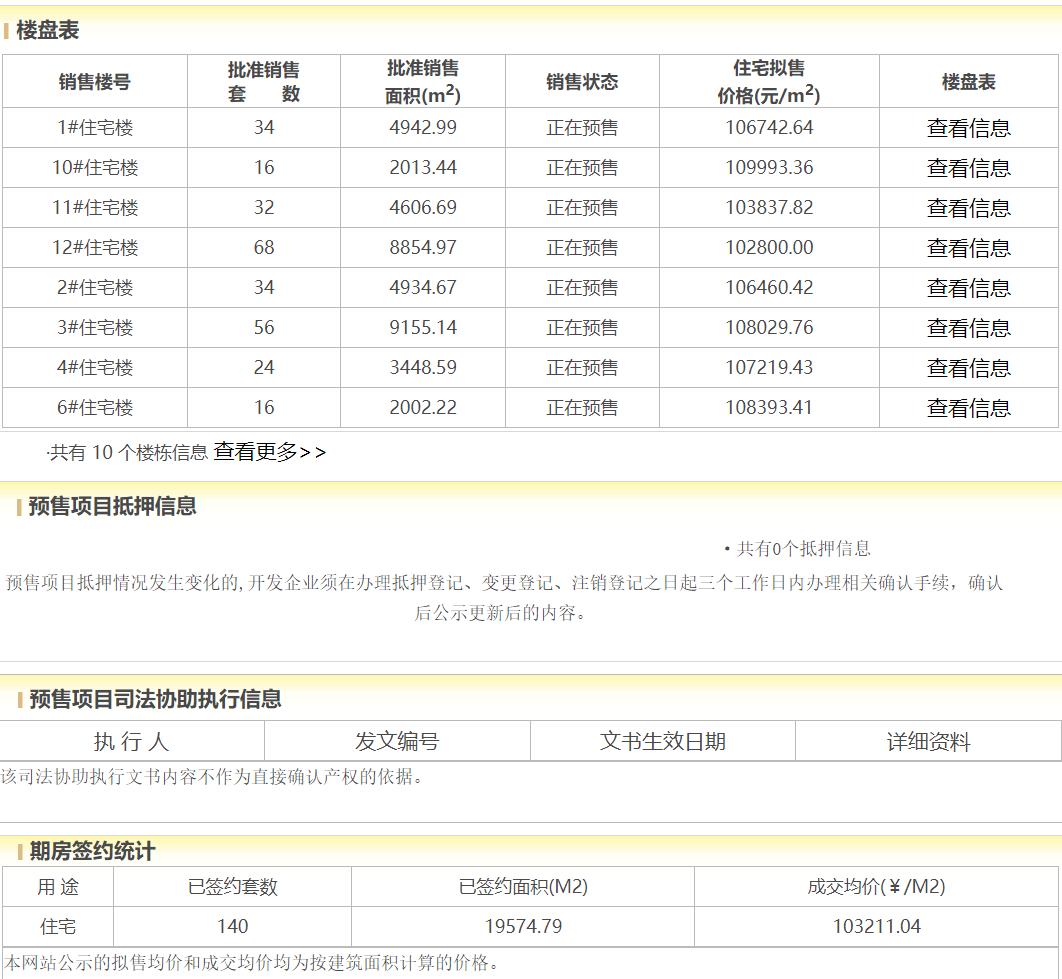
Task: Click the 预售项目抵押信息 section heading
Action: 112,506
